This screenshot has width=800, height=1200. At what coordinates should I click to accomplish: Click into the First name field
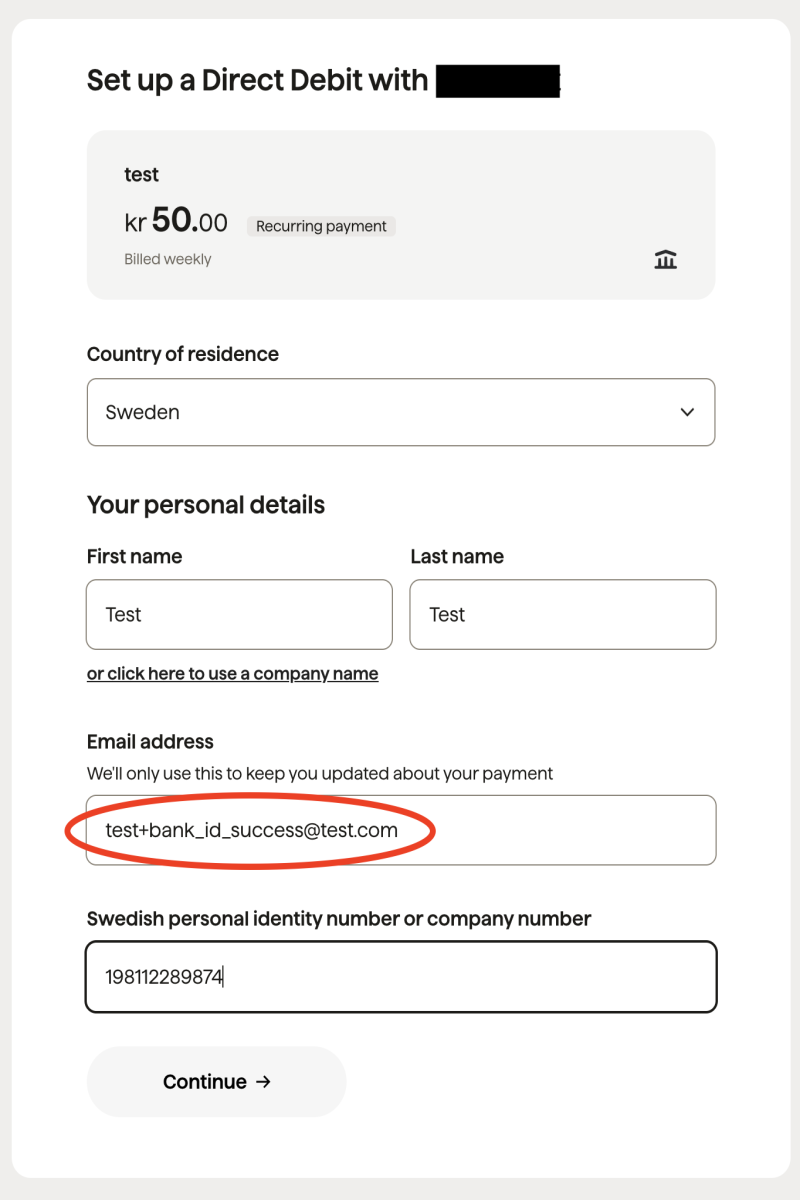pos(239,614)
